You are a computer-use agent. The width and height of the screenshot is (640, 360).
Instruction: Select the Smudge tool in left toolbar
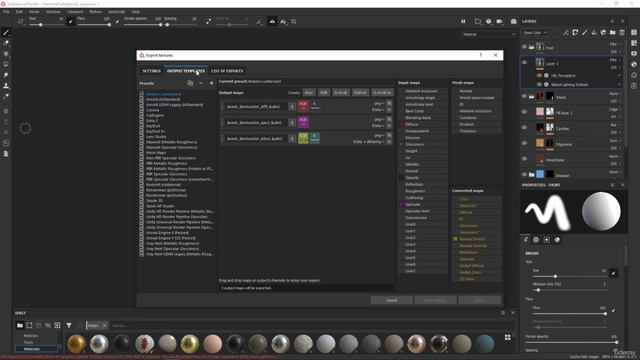click(6, 75)
